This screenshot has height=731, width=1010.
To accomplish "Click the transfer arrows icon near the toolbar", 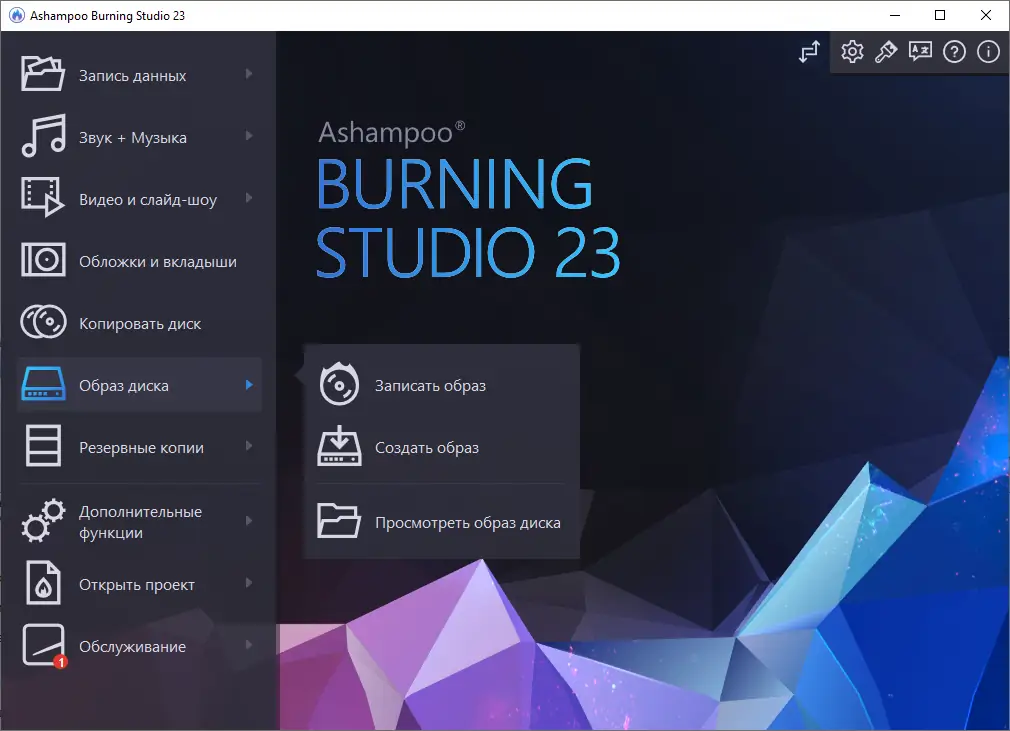I will point(808,51).
